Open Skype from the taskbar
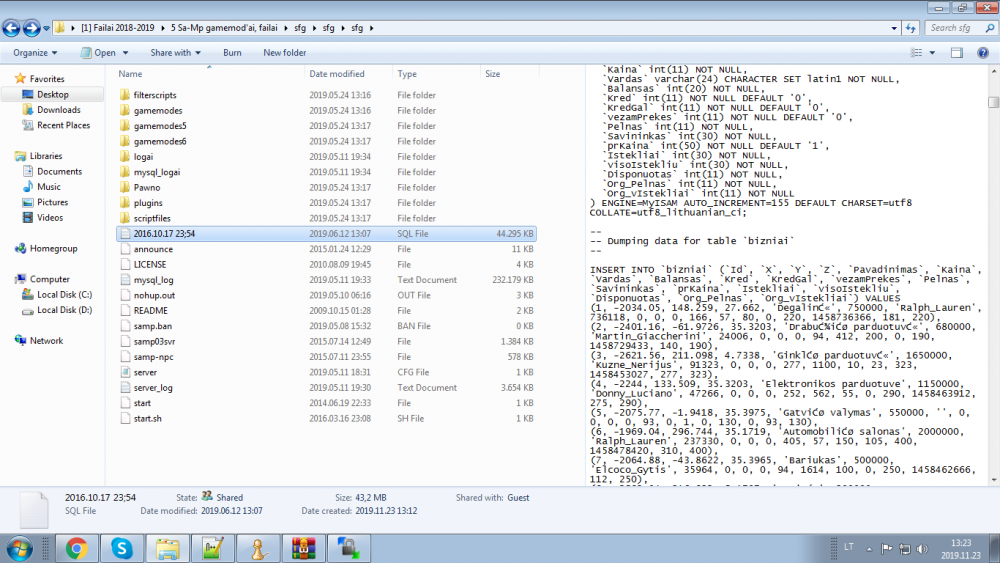The image size is (1000, 563). click(122, 548)
